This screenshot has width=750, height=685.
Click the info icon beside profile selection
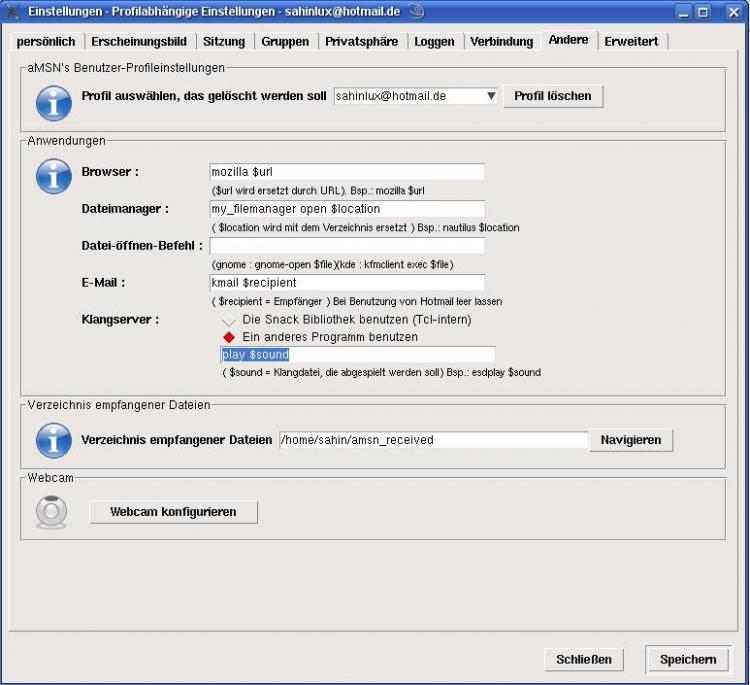click(x=53, y=102)
